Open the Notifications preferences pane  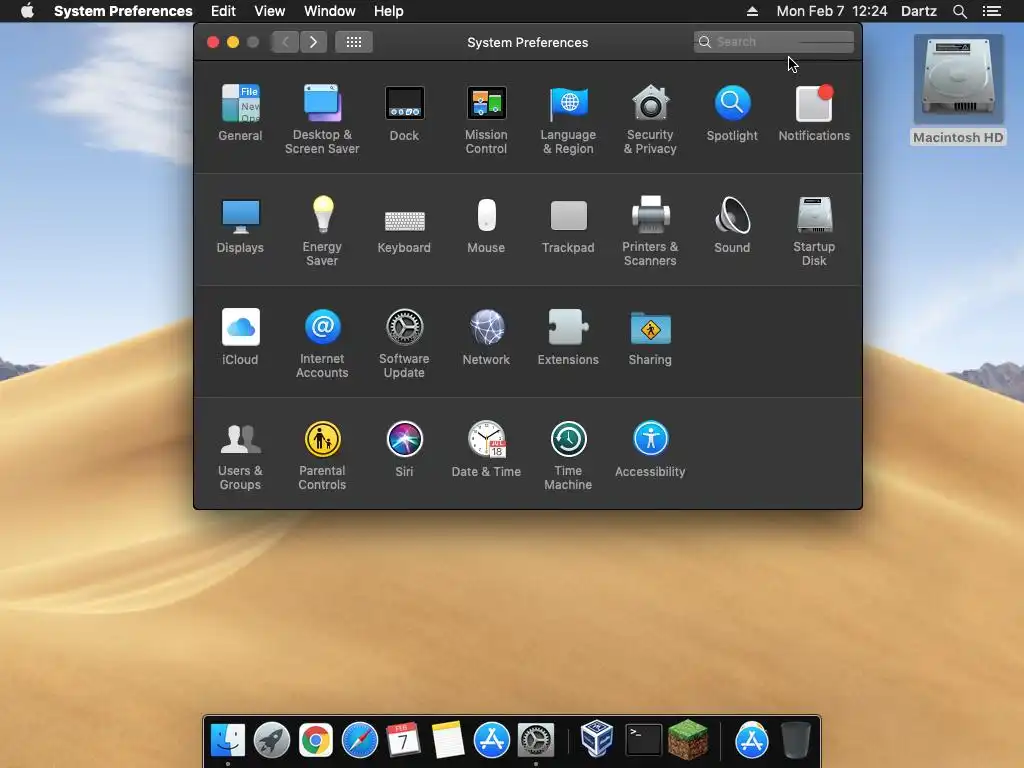pyautogui.click(x=814, y=112)
